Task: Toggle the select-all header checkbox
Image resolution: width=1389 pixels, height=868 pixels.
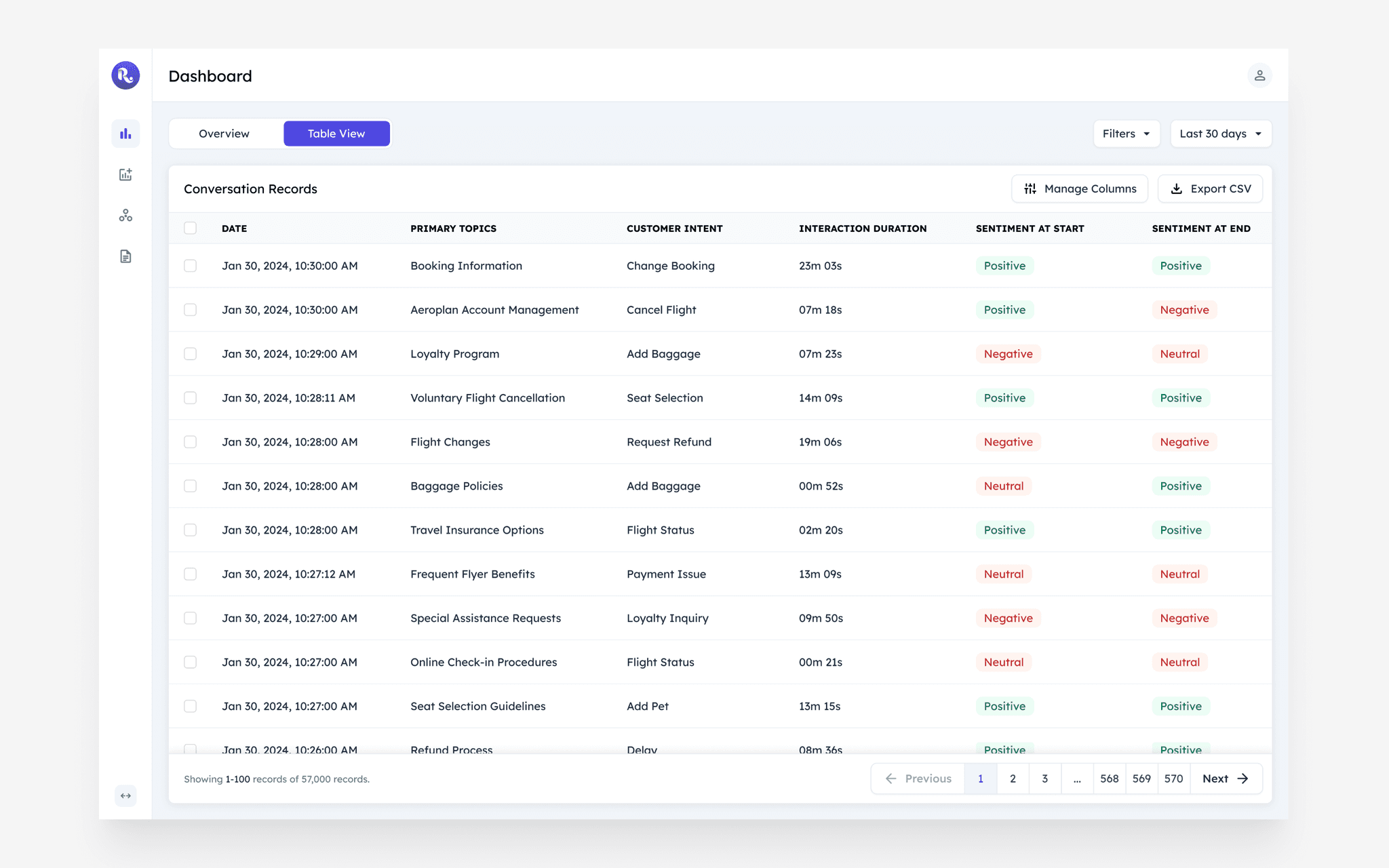Action: pos(190,228)
